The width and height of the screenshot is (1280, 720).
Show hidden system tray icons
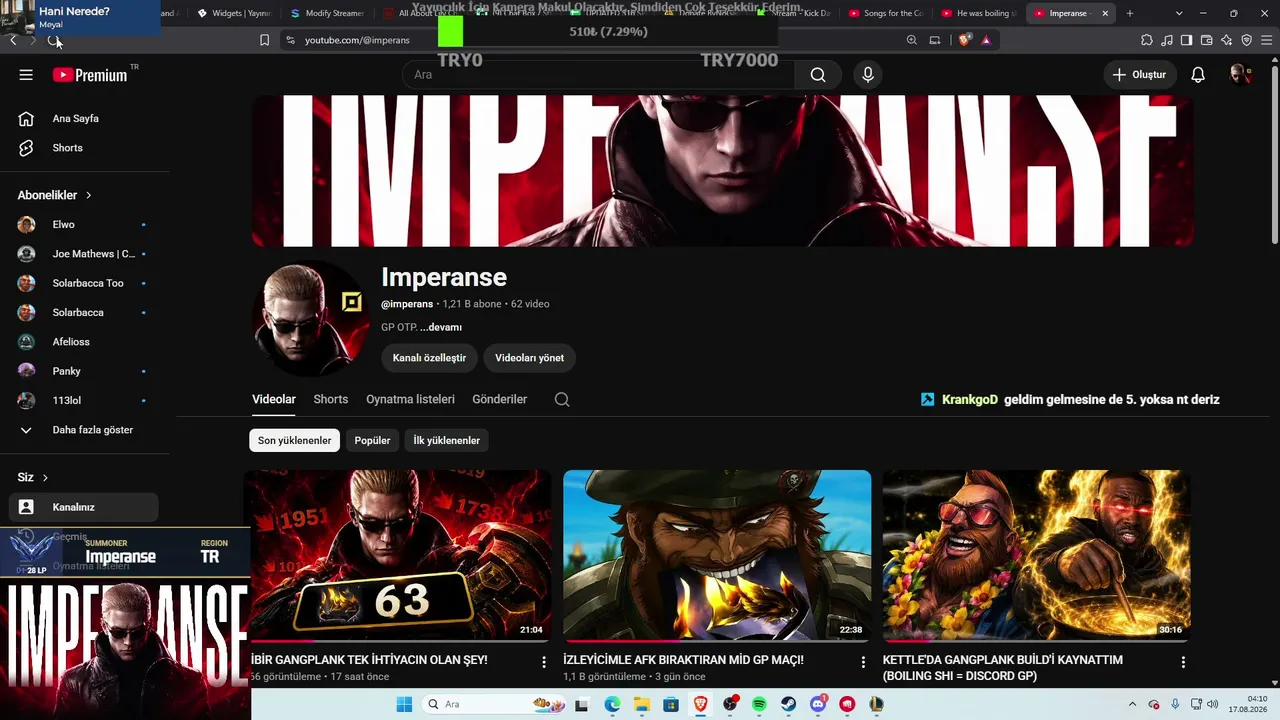(x=1132, y=704)
